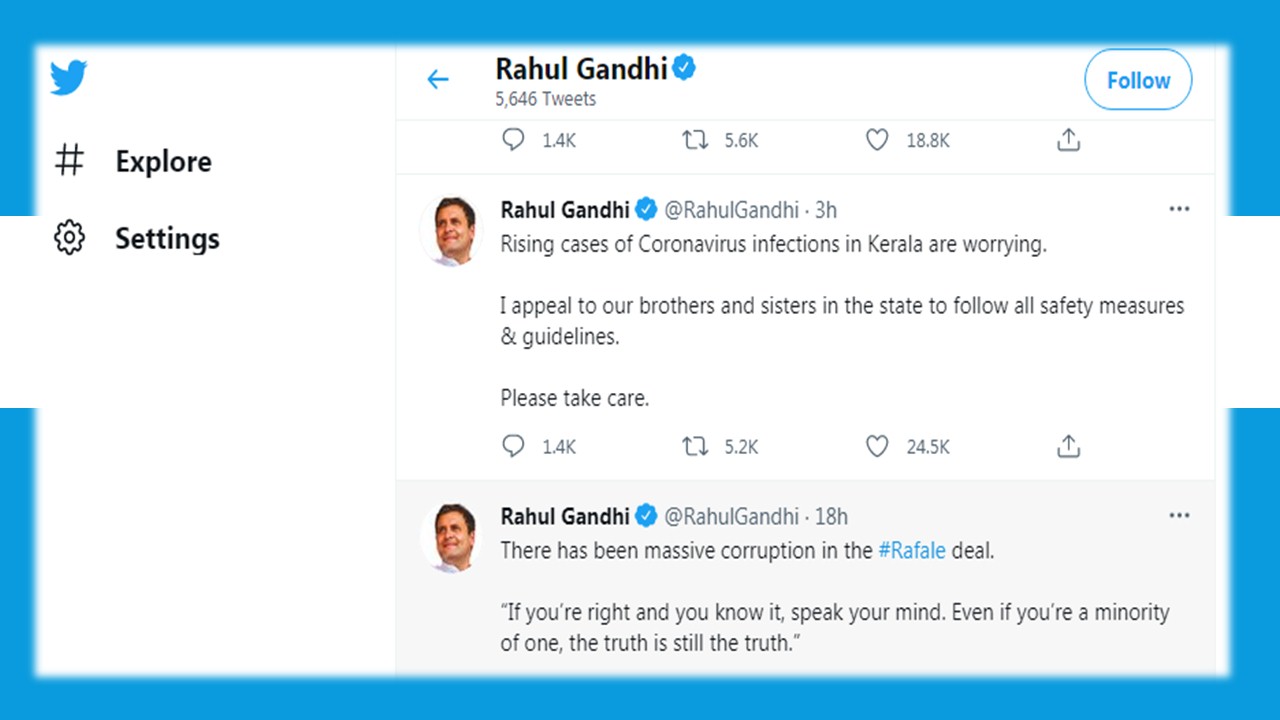
Task: Click the 5,646 Tweets header text
Action: tap(545, 98)
